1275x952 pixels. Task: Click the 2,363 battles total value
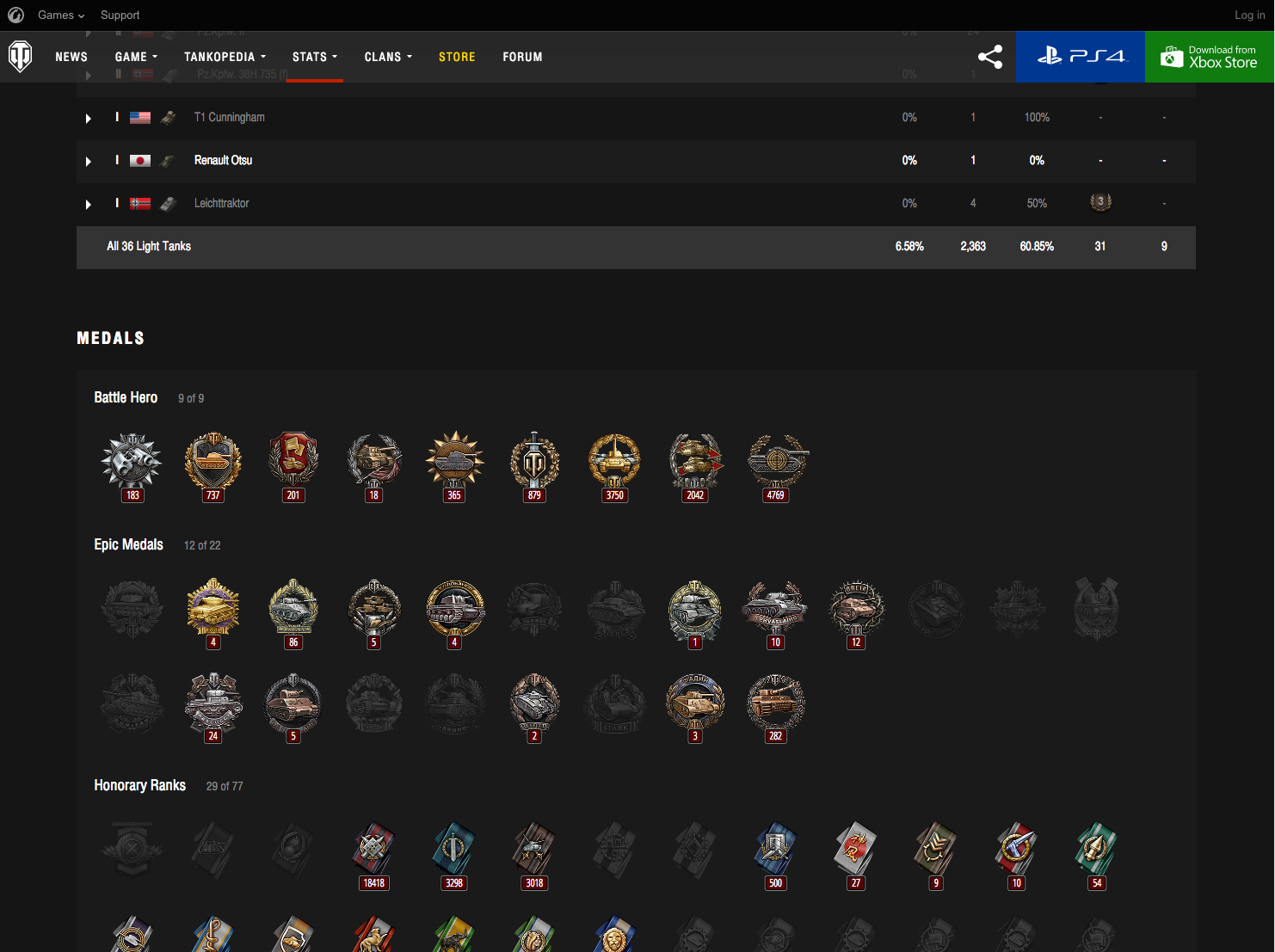[973, 246]
